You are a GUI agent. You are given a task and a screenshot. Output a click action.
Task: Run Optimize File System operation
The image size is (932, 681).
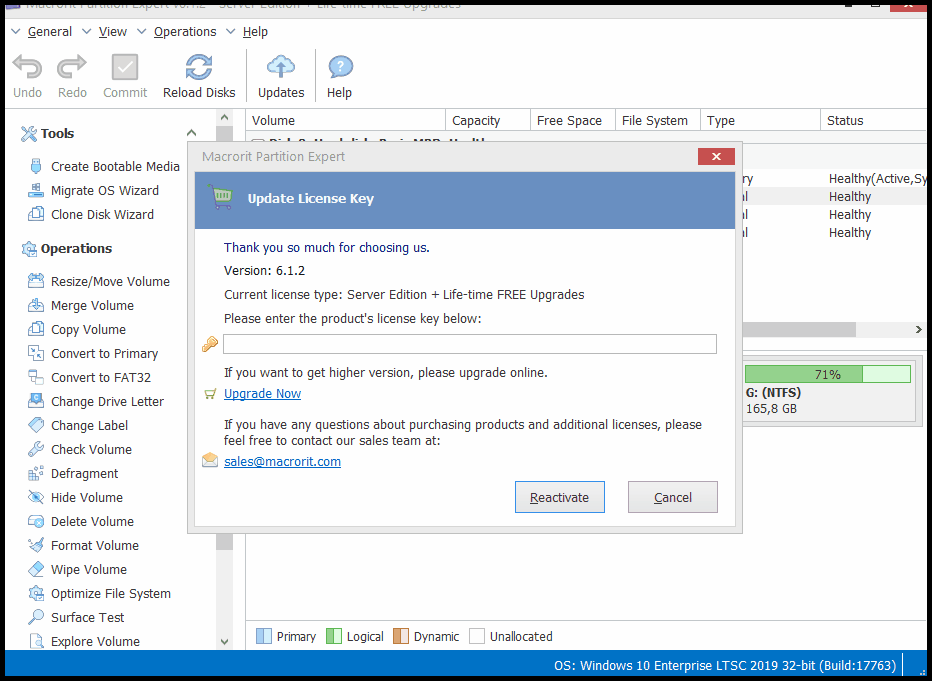point(100,593)
